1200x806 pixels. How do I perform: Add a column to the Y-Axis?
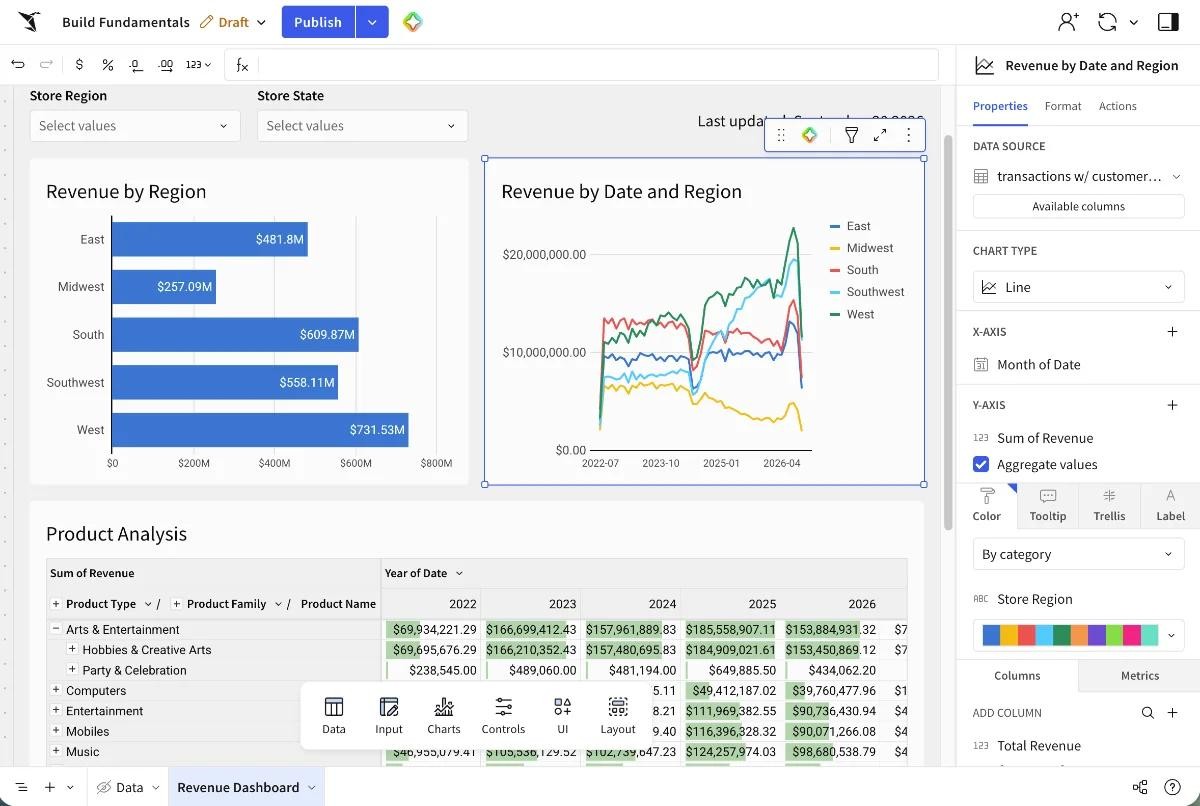(x=1172, y=405)
